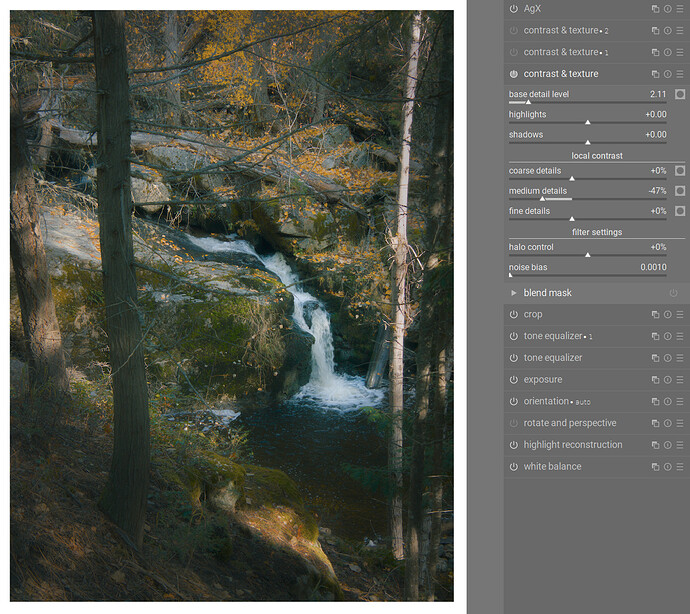The image size is (690, 614).
Task: Expand the crop module header
Action: tap(533, 314)
